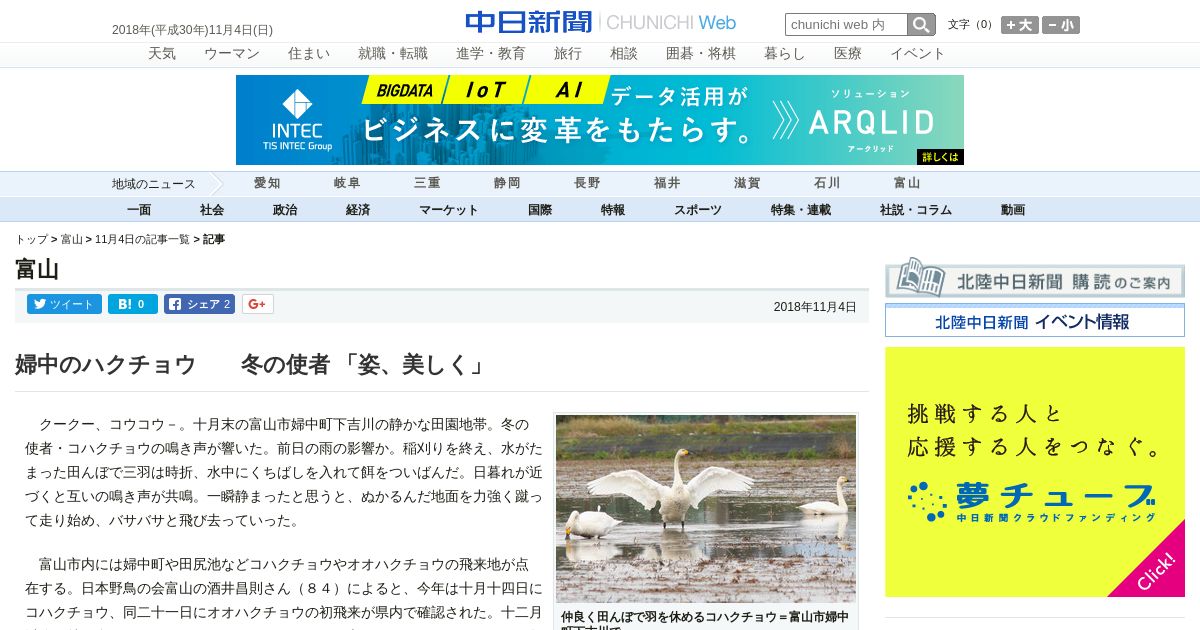
Task: Open 医療 section
Action: coord(848,54)
